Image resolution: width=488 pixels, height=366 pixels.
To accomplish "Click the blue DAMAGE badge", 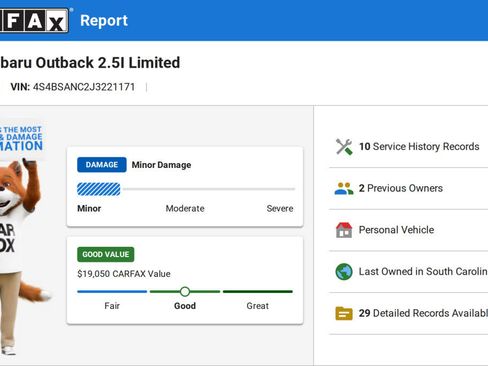I will click(102, 165).
